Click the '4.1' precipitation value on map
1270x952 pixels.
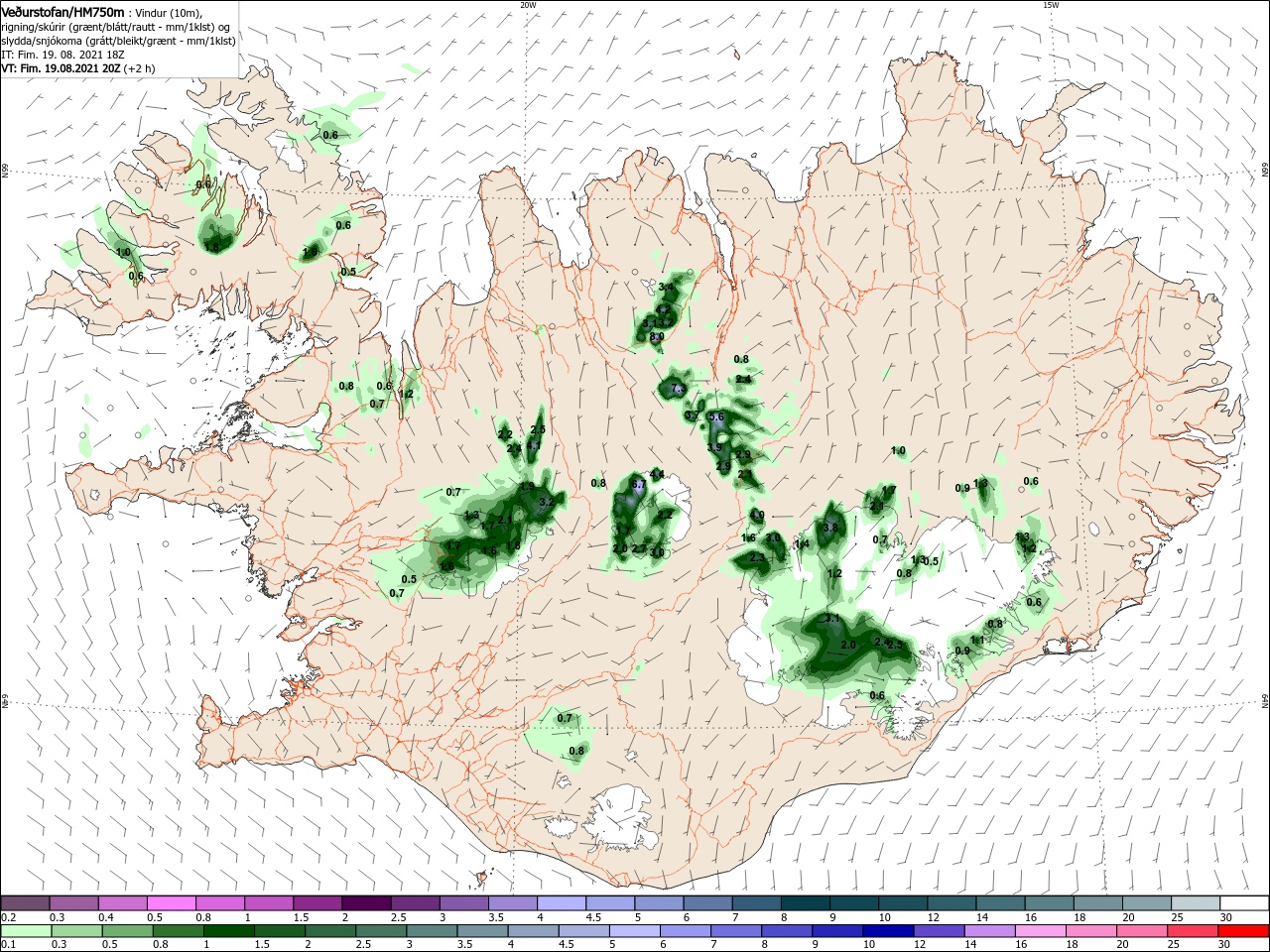pyautogui.click(x=534, y=446)
